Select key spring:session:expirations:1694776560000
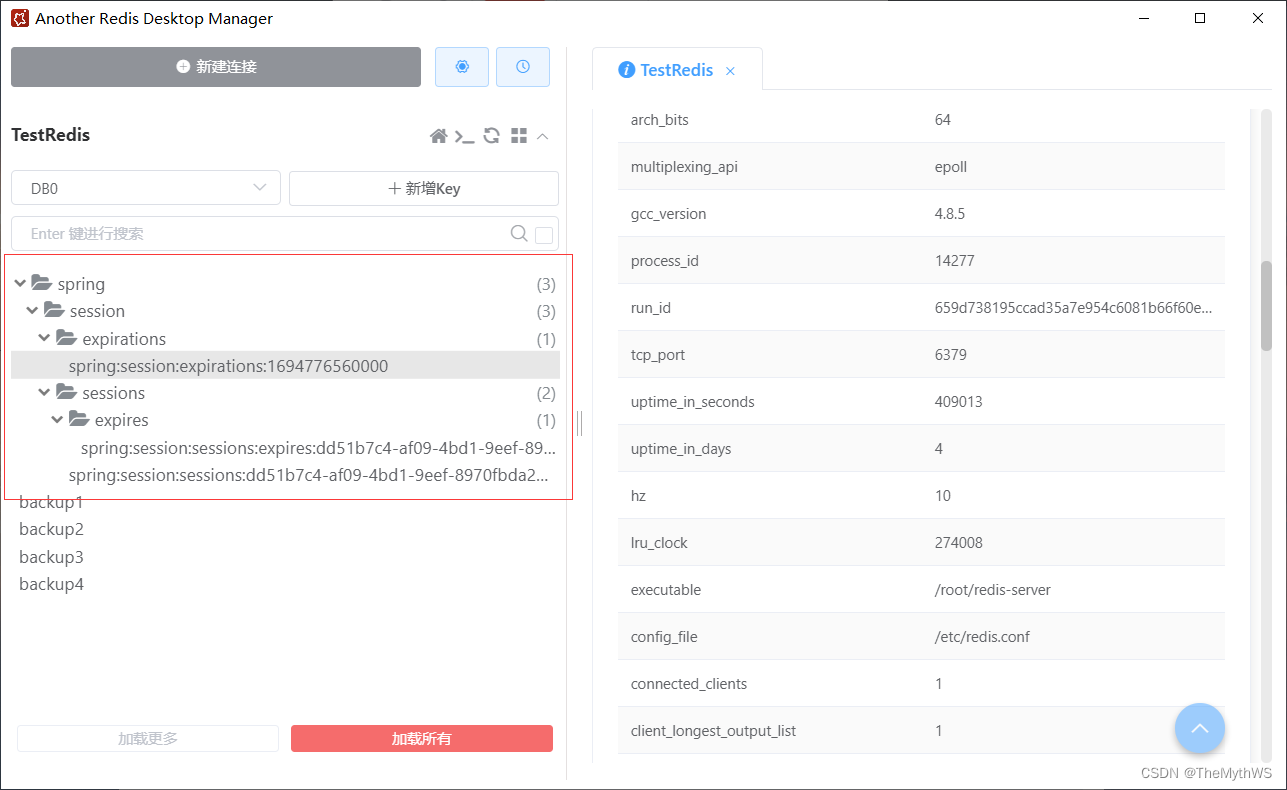The width and height of the screenshot is (1287, 790). 285,366
